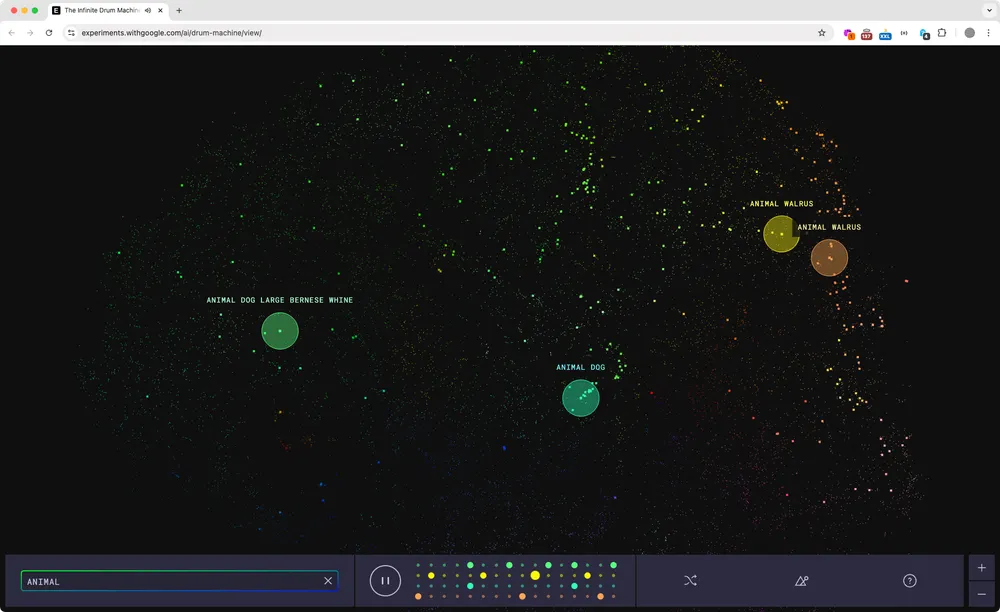The height and width of the screenshot is (612, 1000).
Task: Toggle the last step in the top green sequencer row
Action: 614,565
